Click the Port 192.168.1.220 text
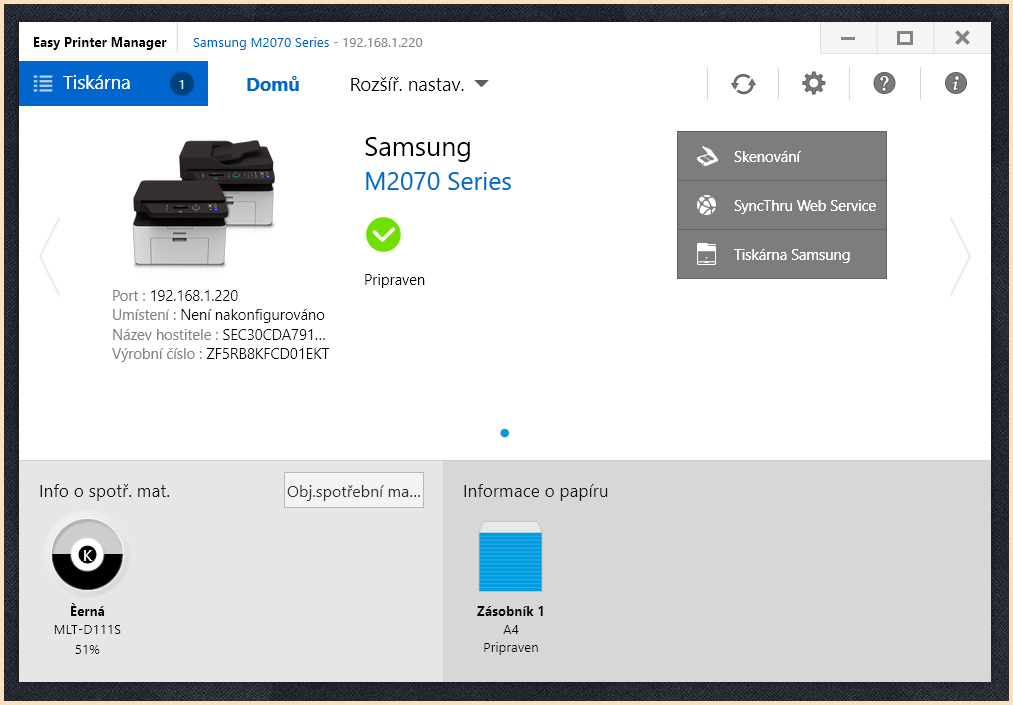The height and width of the screenshot is (705, 1013). [175, 296]
